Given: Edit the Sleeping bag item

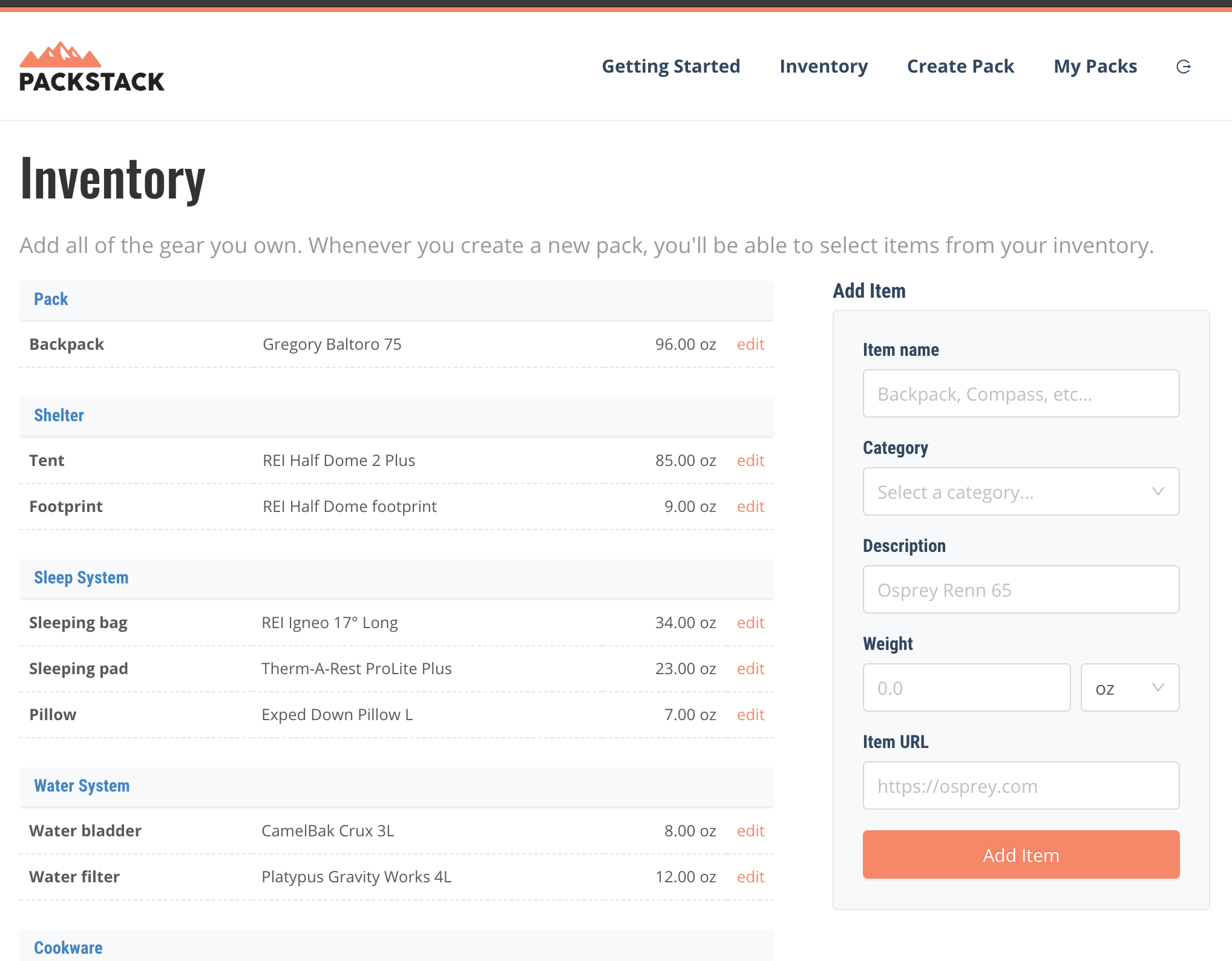Looking at the screenshot, I should click(x=750, y=623).
